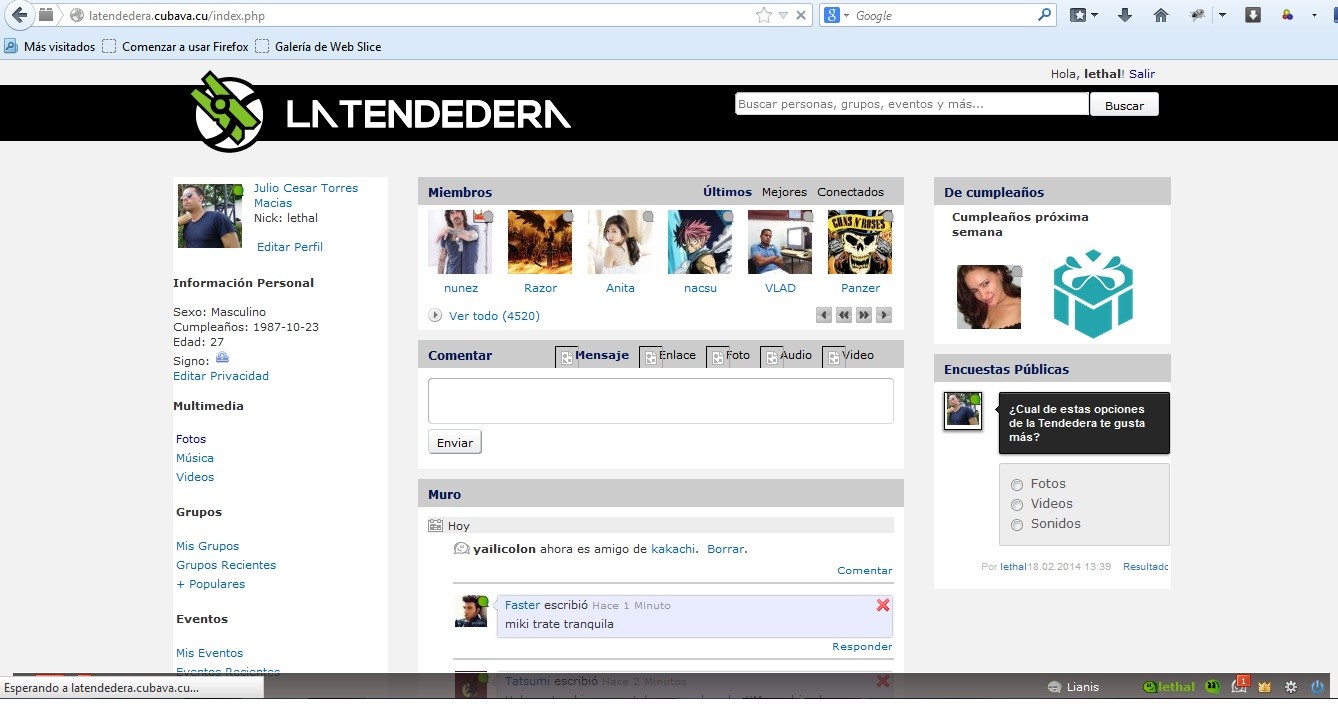Open Julio Cesar Torres Macias profile link
Screen dimensions: 1338x704
(306, 195)
